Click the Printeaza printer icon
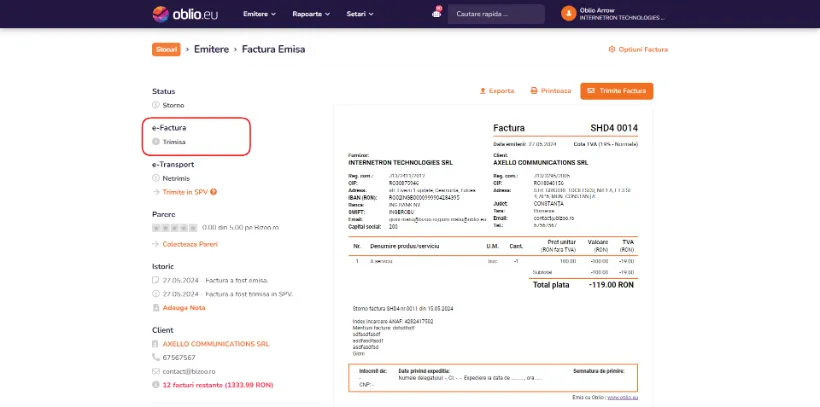 tap(534, 91)
